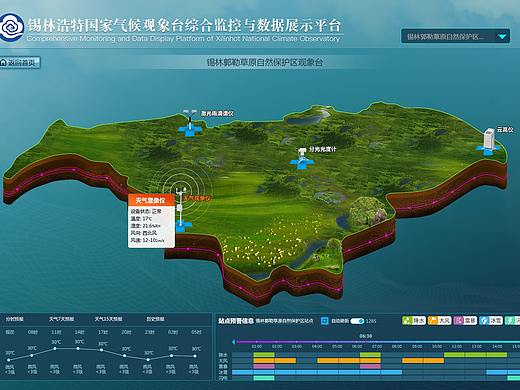
Task: Click the 站点预警信息 heading
Action: (236, 321)
